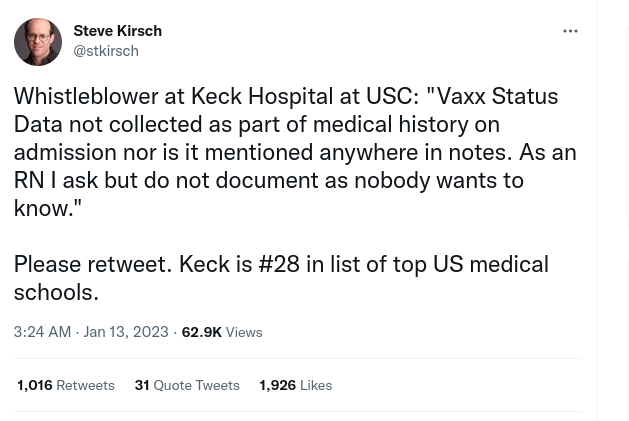The width and height of the screenshot is (629, 421).
Task: Click the #28 text in the tweet
Action: pyautogui.click(x=279, y=264)
